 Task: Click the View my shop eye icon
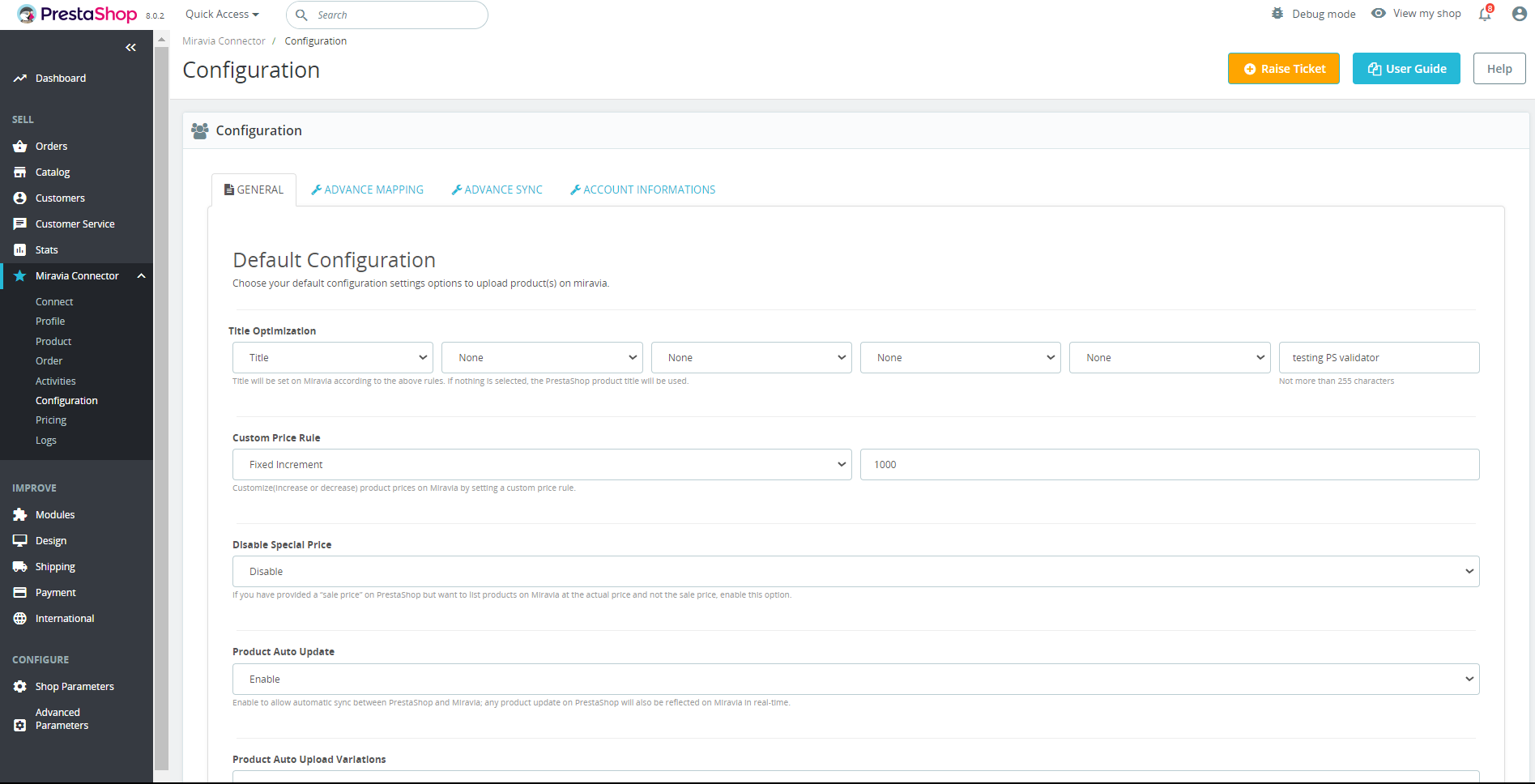(1379, 14)
